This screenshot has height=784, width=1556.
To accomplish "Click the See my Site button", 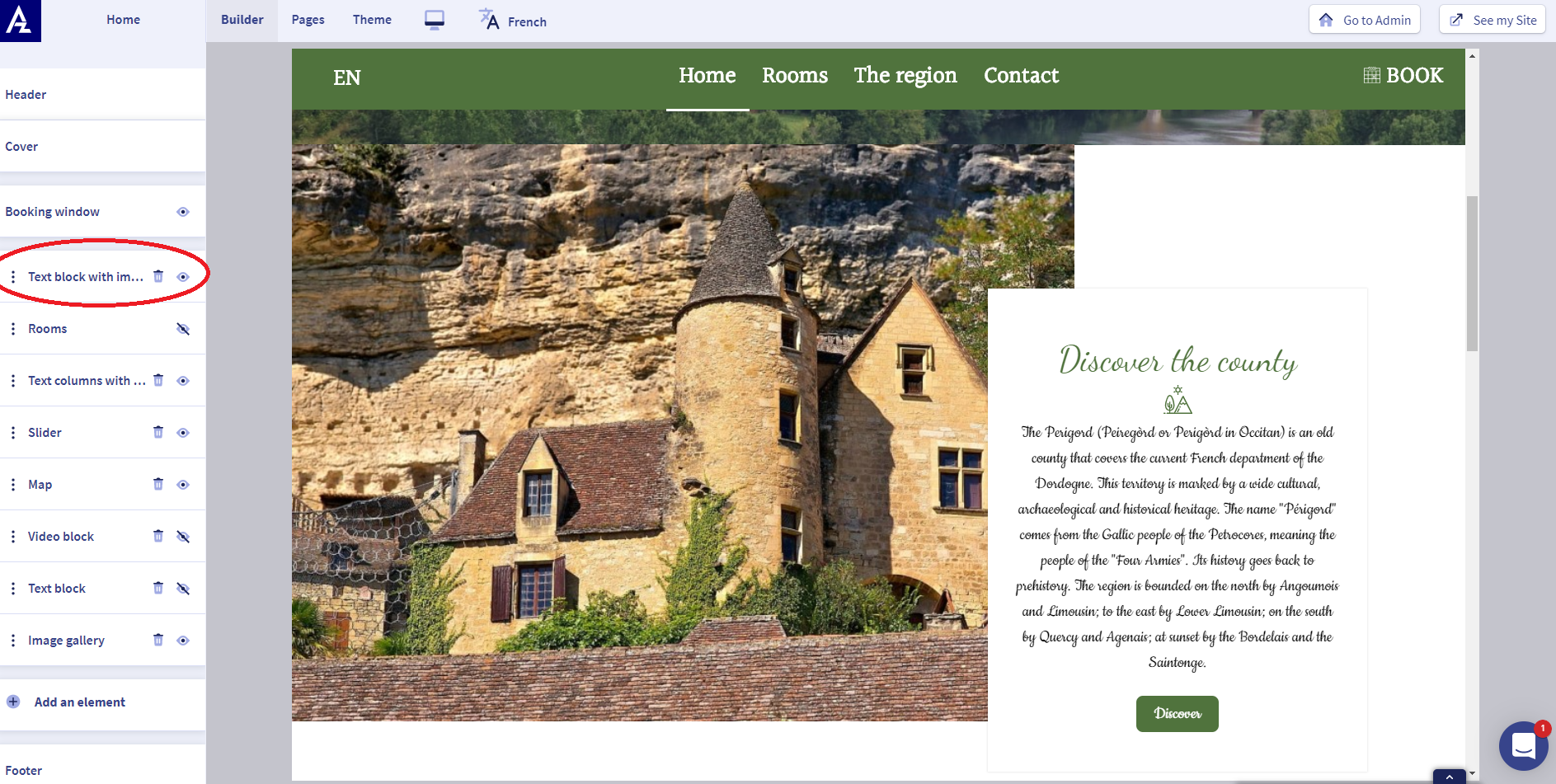I will pos(1493,20).
